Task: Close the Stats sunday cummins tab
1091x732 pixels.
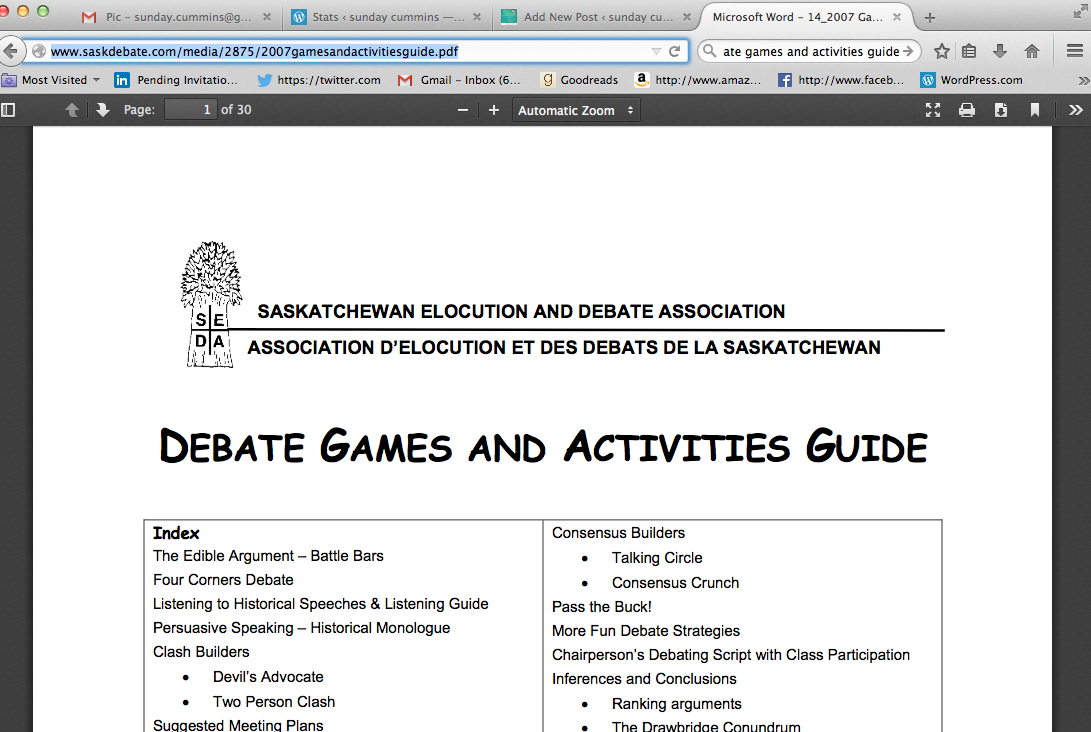Action: [477, 17]
